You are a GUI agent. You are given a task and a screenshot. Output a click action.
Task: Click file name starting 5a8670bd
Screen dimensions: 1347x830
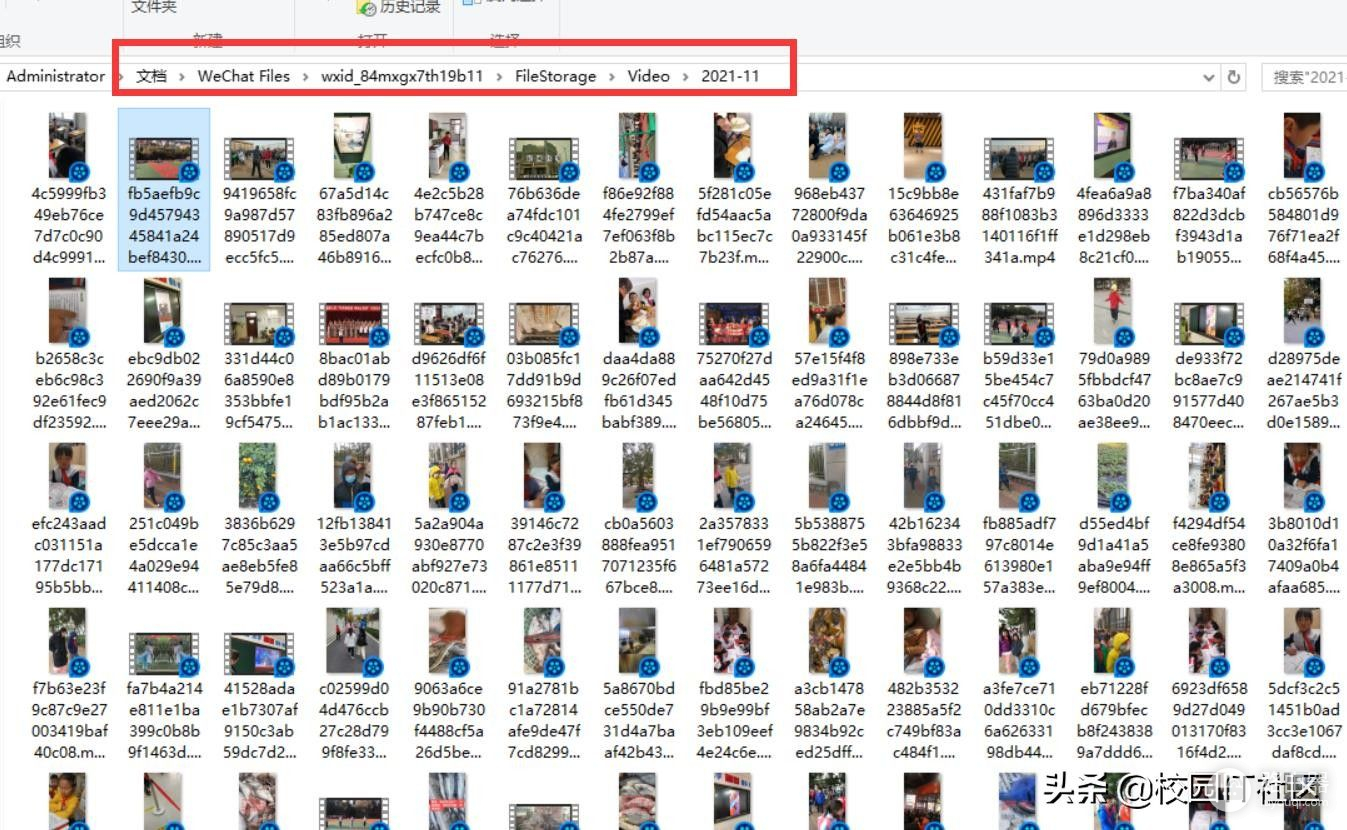638,720
